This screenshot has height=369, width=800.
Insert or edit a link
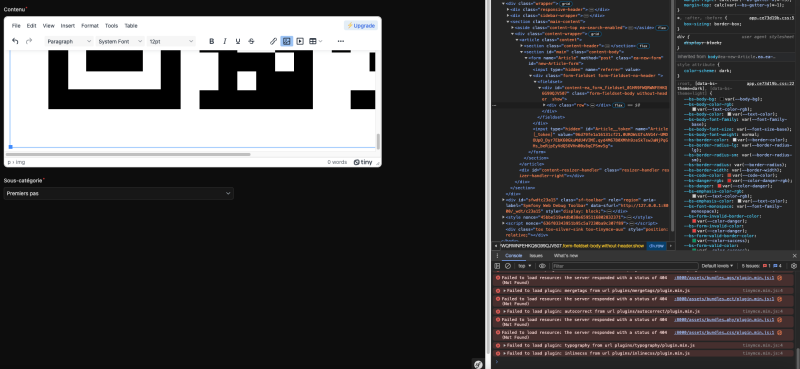[273, 41]
